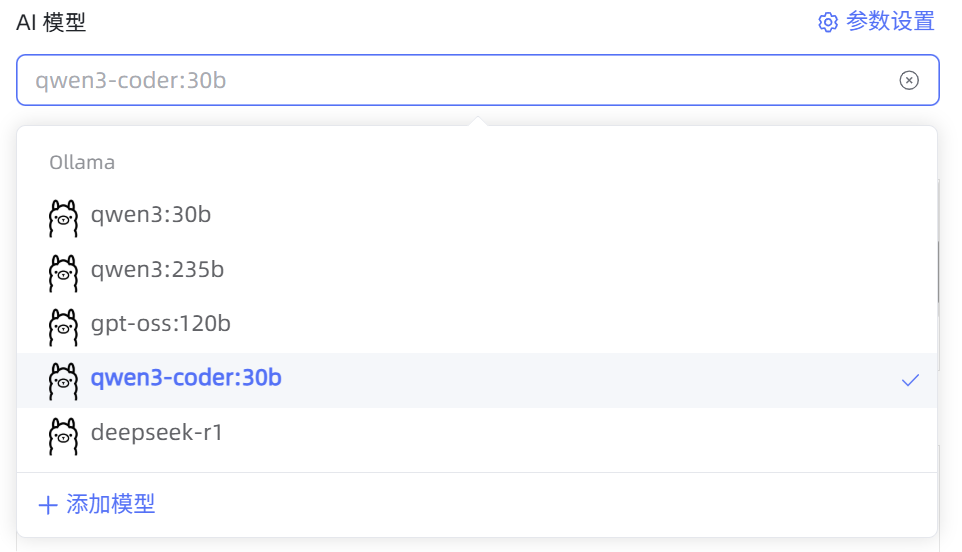The height and width of the screenshot is (552, 962).
Task: Click the gear icon for 参数设置
Action: pos(828,22)
